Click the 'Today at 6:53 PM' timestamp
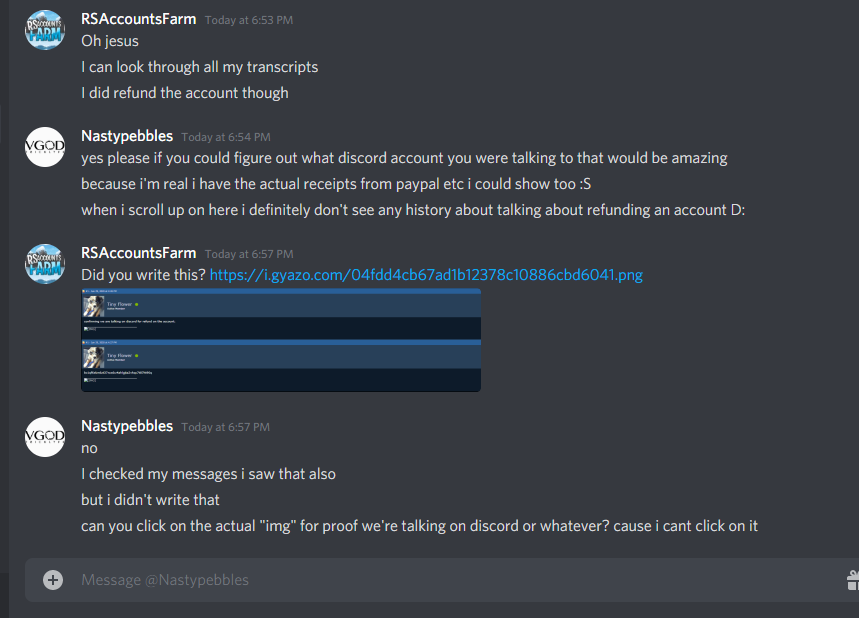859x618 pixels. pos(249,20)
